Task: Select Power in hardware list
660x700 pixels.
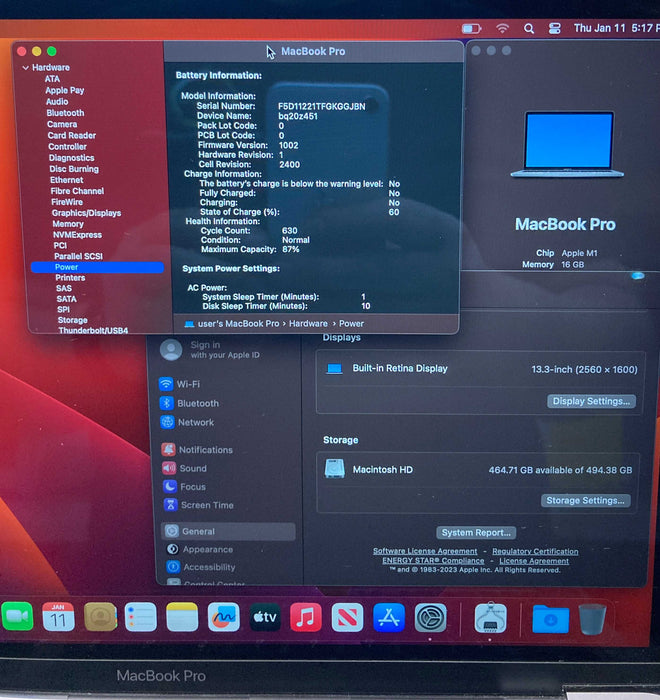Action: pos(97,267)
